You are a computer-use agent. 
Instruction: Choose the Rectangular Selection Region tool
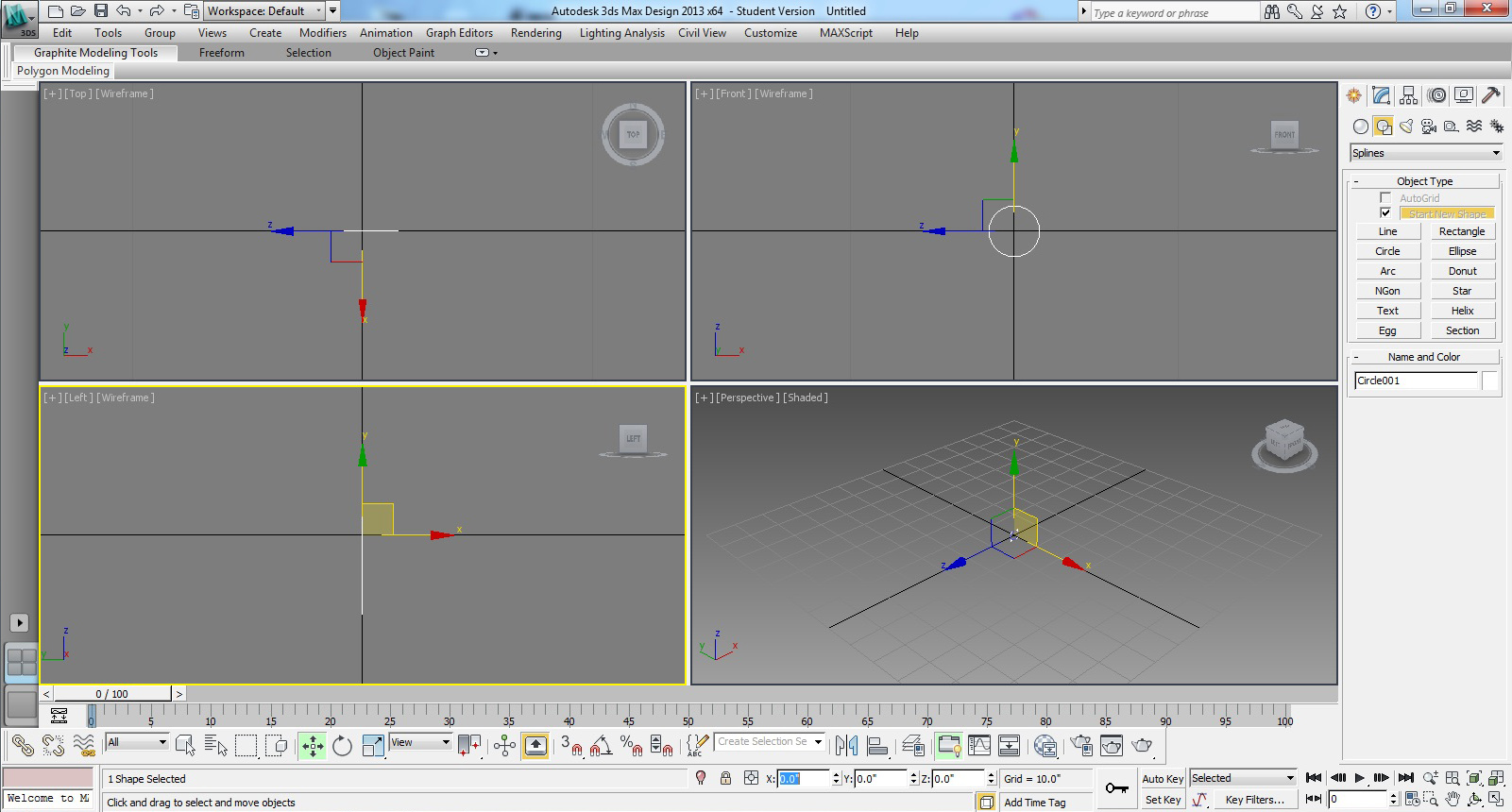coord(246,746)
